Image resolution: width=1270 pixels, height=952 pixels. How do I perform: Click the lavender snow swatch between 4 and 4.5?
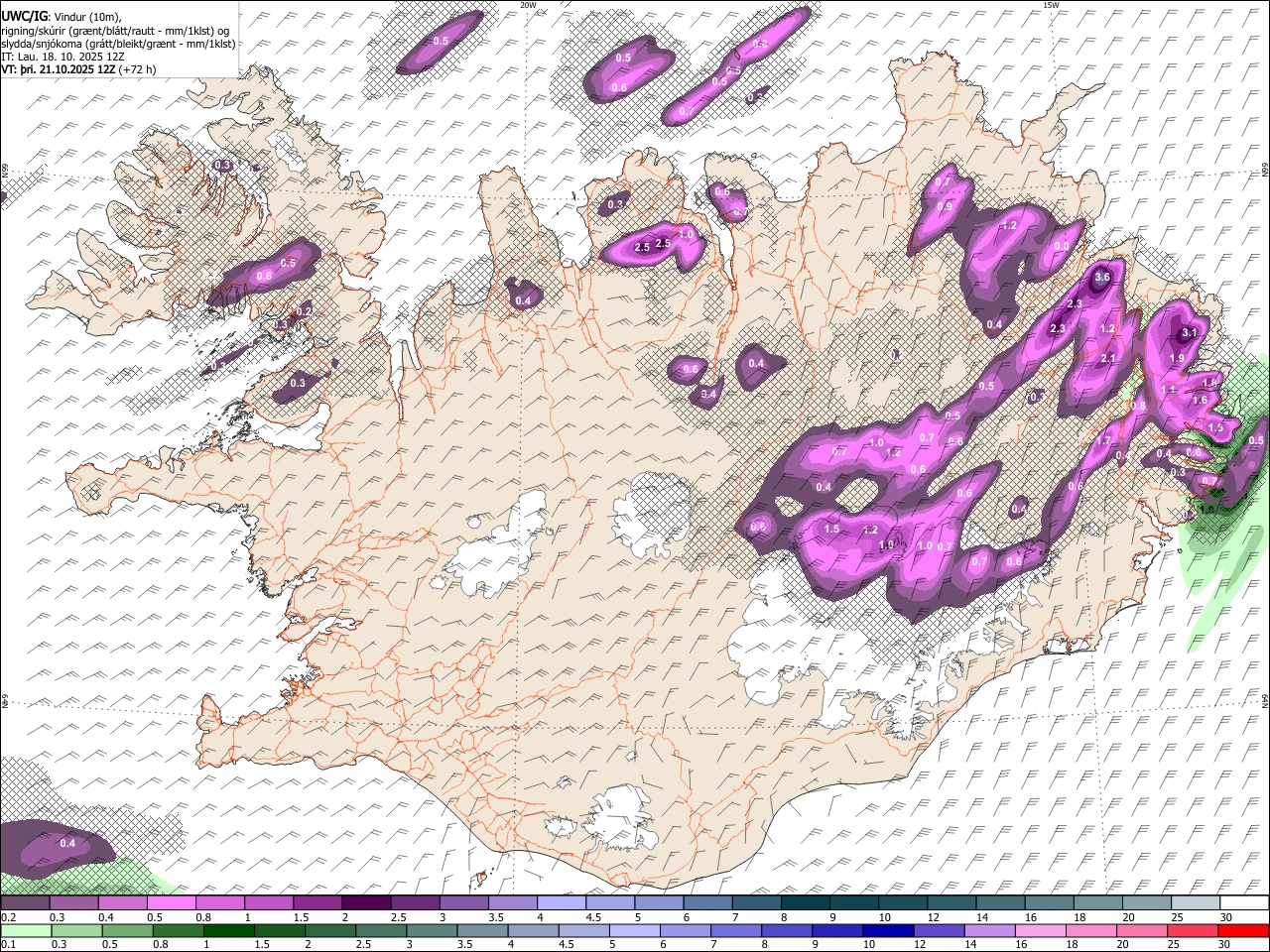click(x=562, y=903)
